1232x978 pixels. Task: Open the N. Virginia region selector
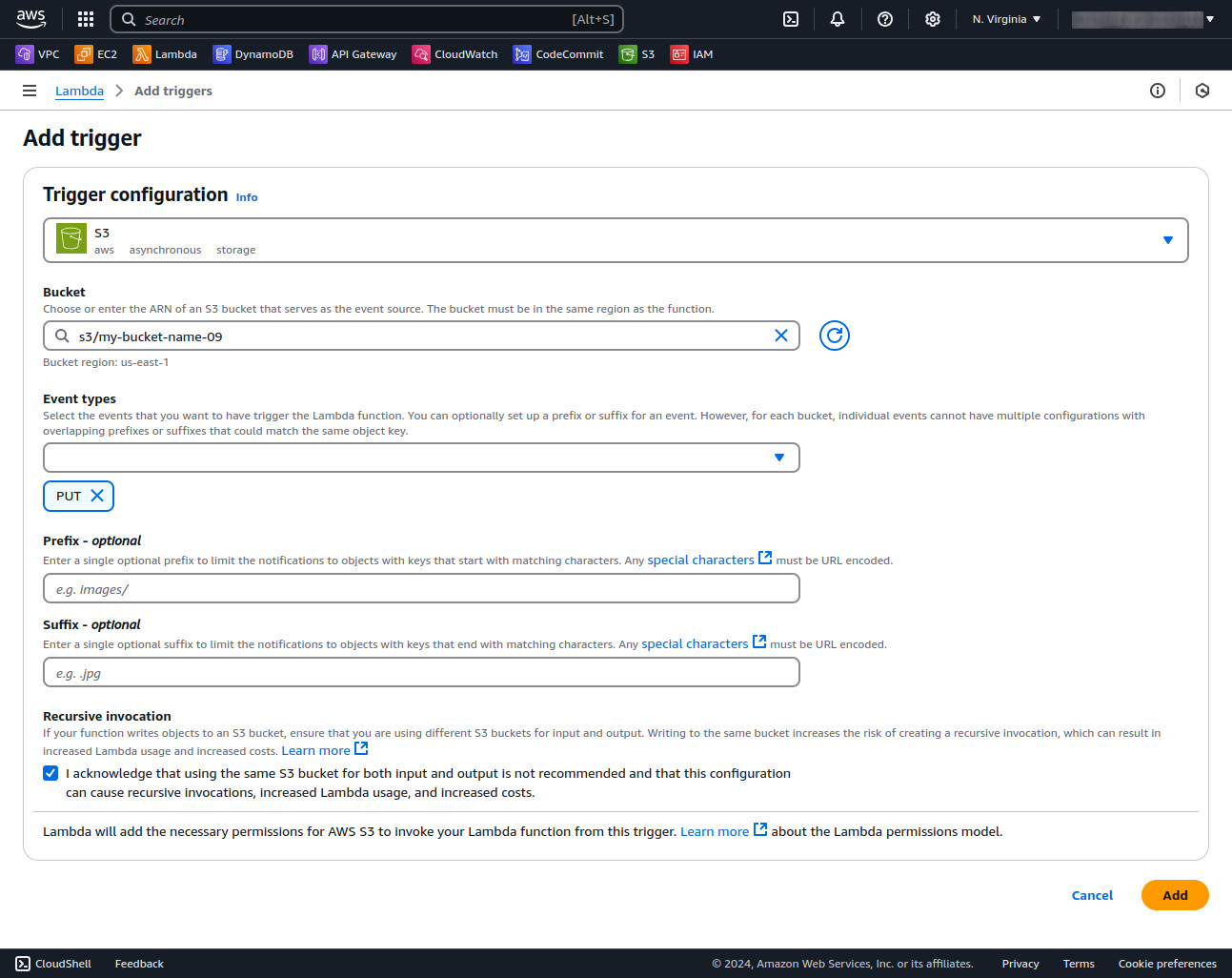click(x=1007, y=19)
